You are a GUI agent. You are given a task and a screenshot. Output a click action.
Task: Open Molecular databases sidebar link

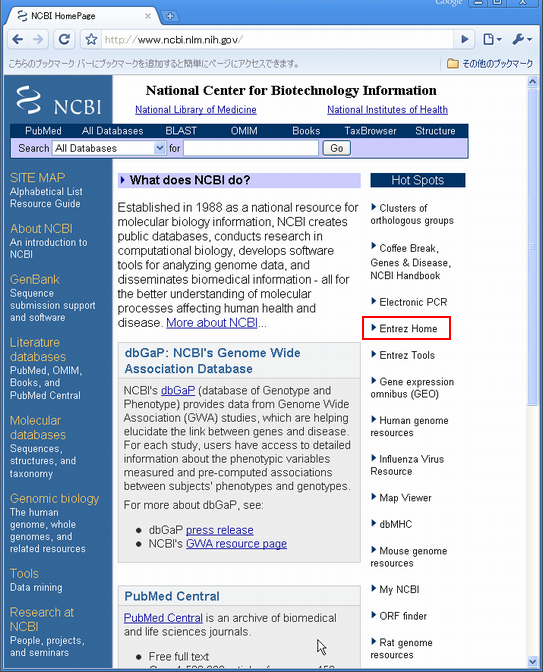pyautogui.click(x=38, y=428)
